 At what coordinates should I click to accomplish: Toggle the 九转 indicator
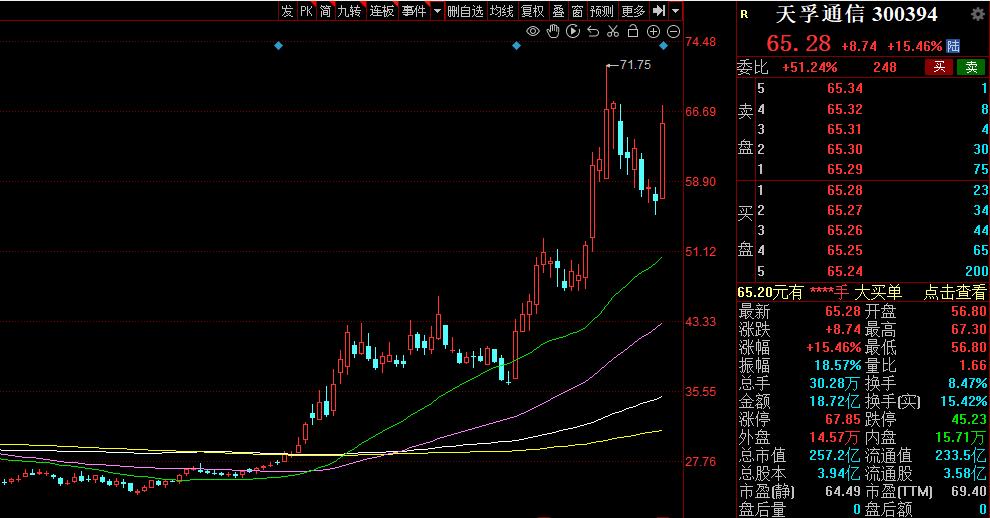coord(349,11)
